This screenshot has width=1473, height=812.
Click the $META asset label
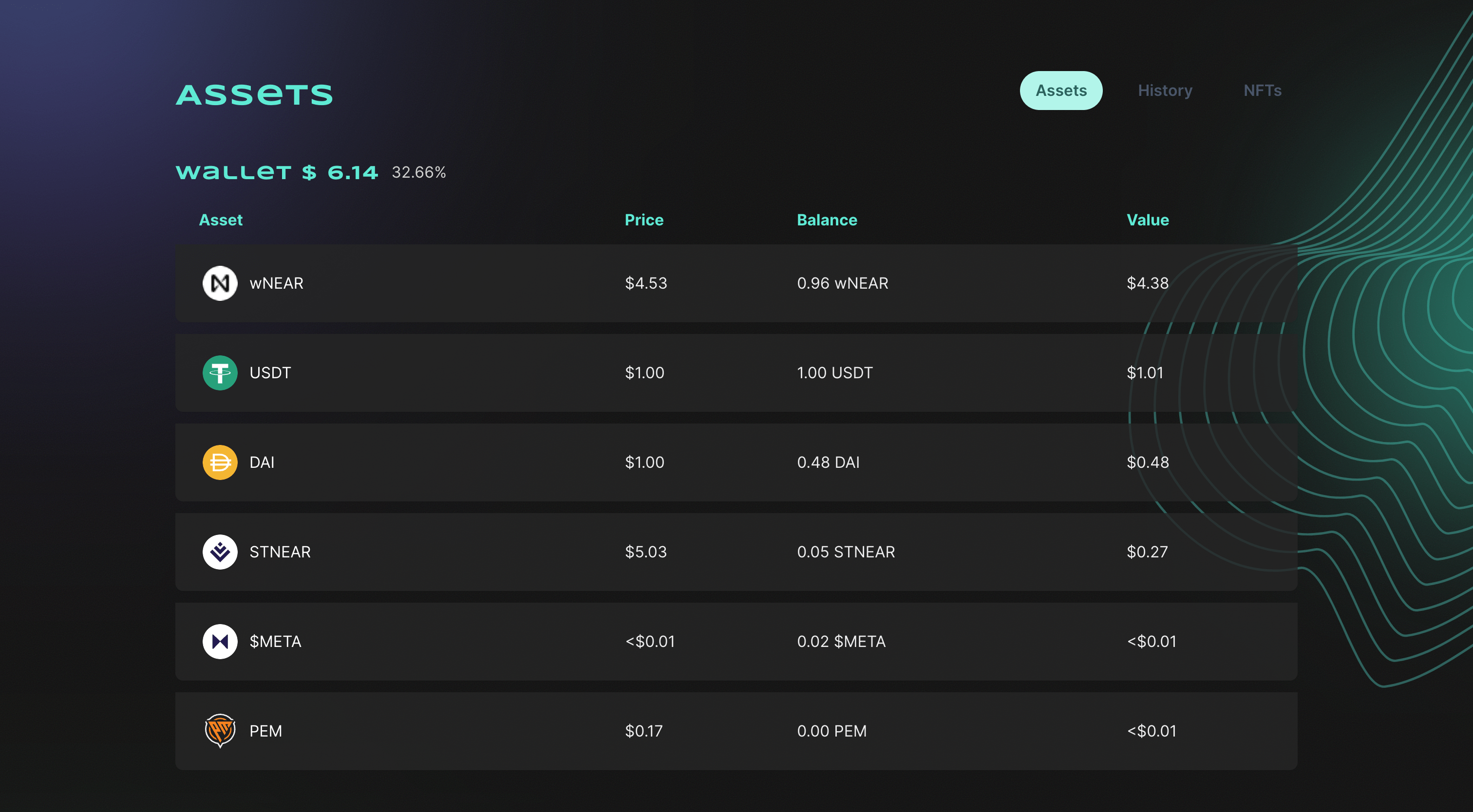(275, 641)
